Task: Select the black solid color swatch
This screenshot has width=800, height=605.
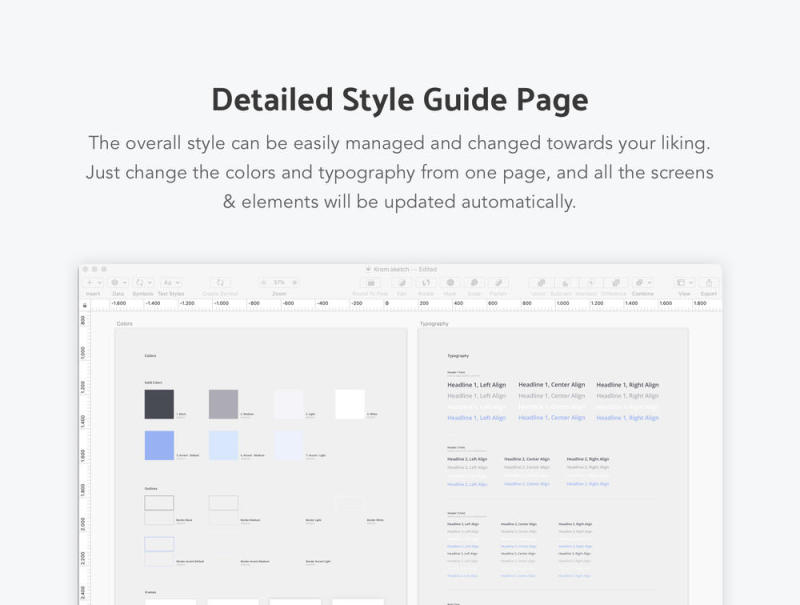Action: point(159,404)
